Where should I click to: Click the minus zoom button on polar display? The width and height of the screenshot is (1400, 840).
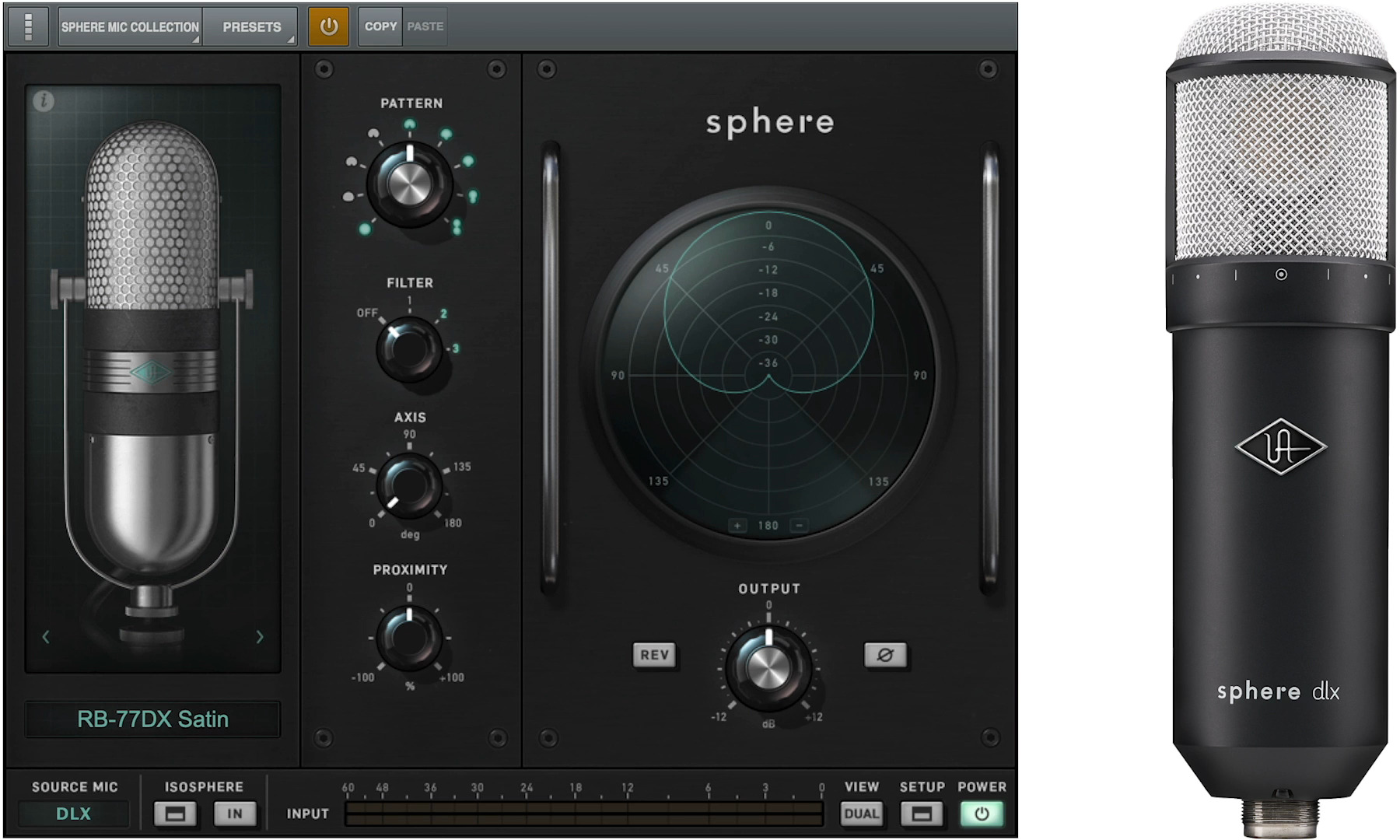coord(799,526)
